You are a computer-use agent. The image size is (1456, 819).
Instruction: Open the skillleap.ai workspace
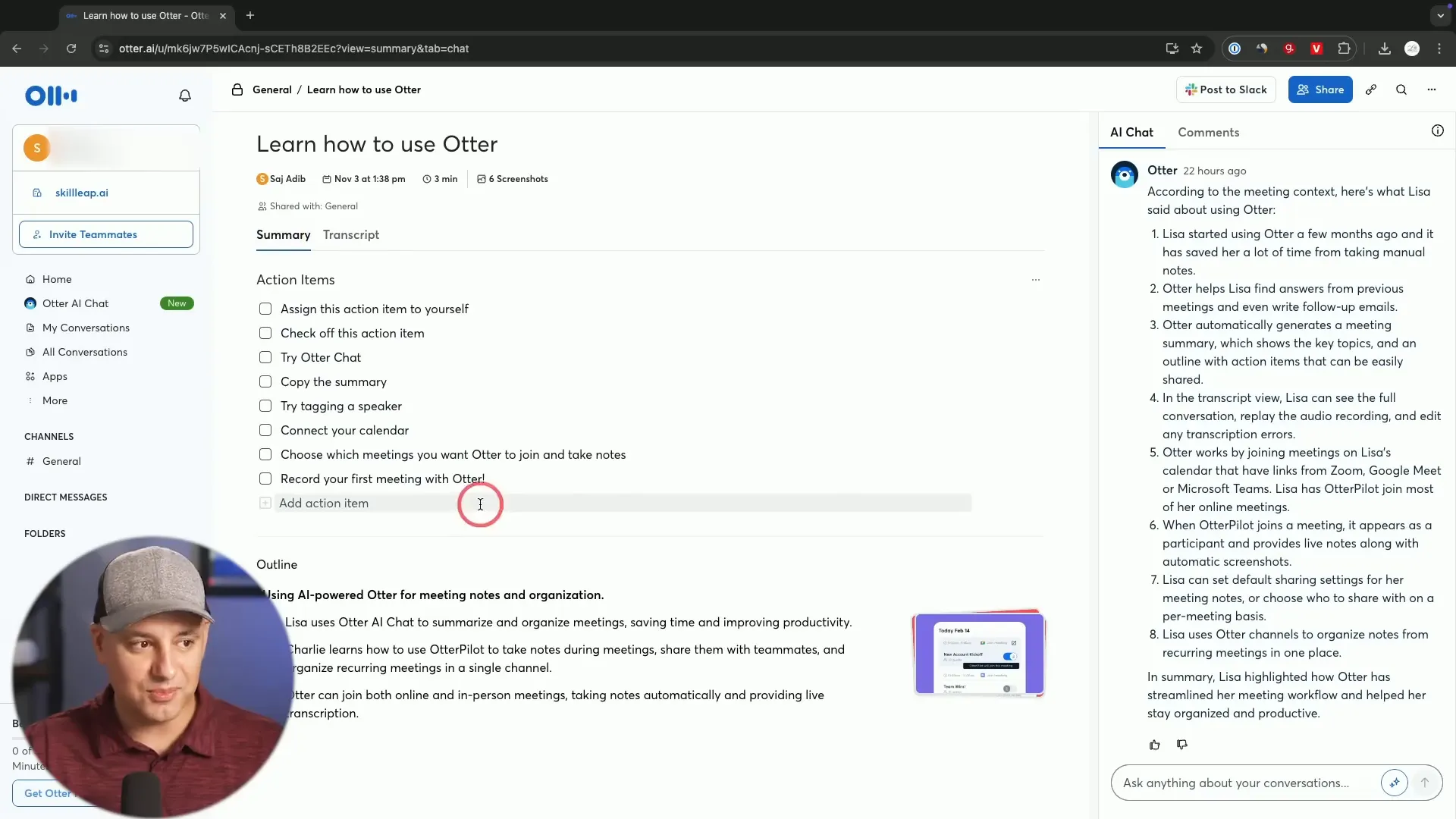point(106,193)
